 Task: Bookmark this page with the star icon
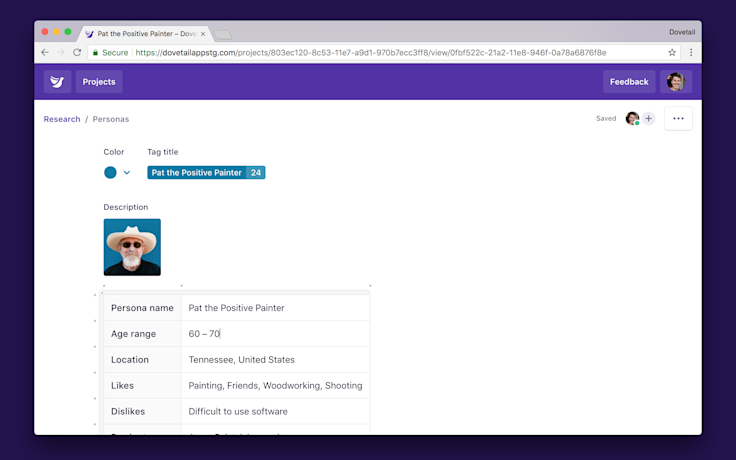click(x=672, y=53)
